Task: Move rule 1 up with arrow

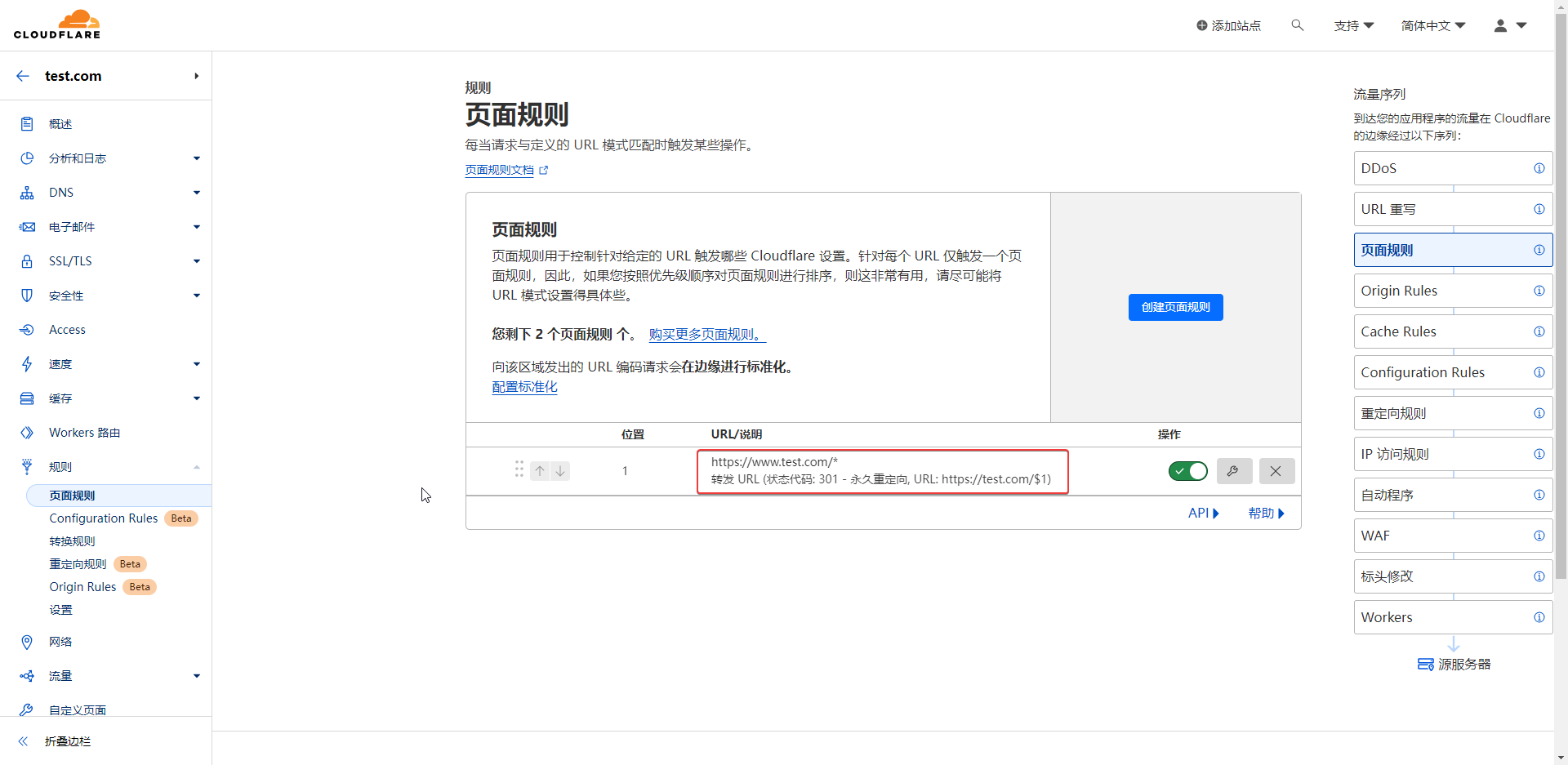Action: [x=540, y=471]
